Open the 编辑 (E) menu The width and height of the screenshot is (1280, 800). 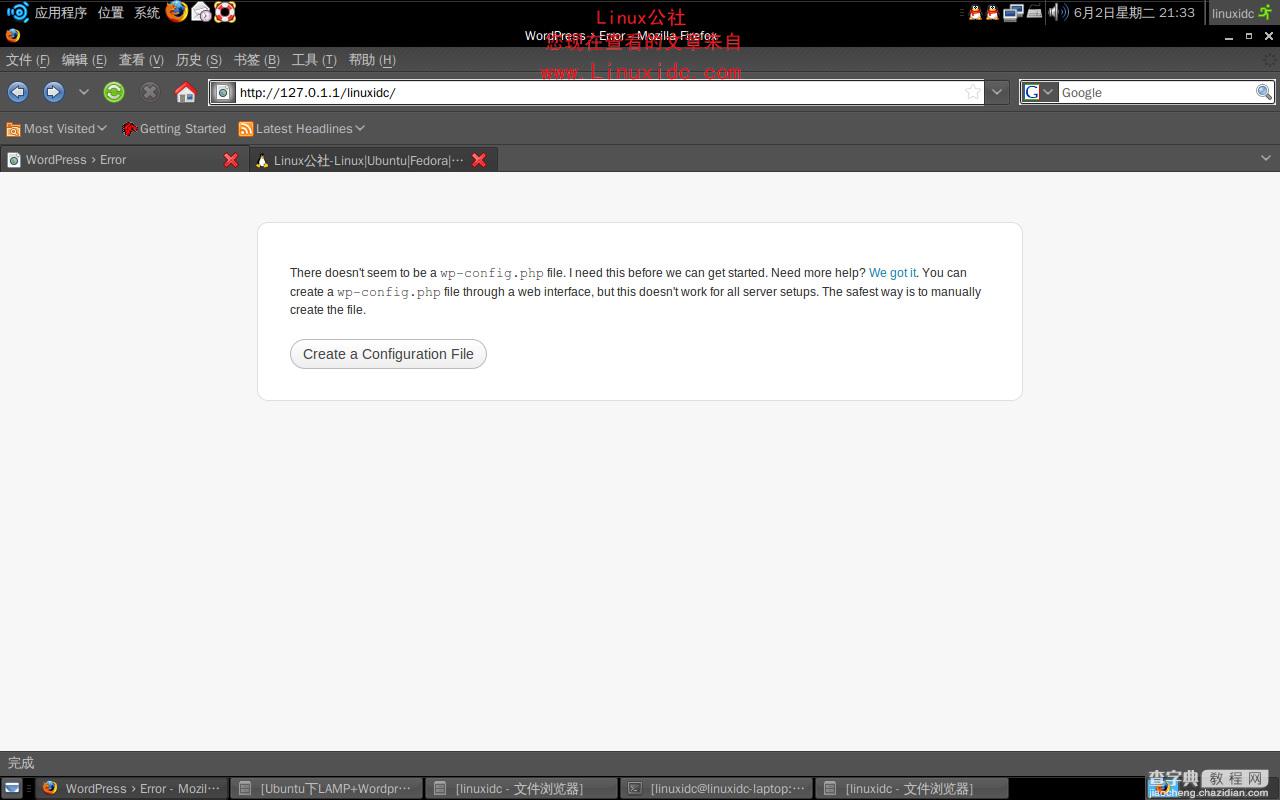click(x=84, y=60)
